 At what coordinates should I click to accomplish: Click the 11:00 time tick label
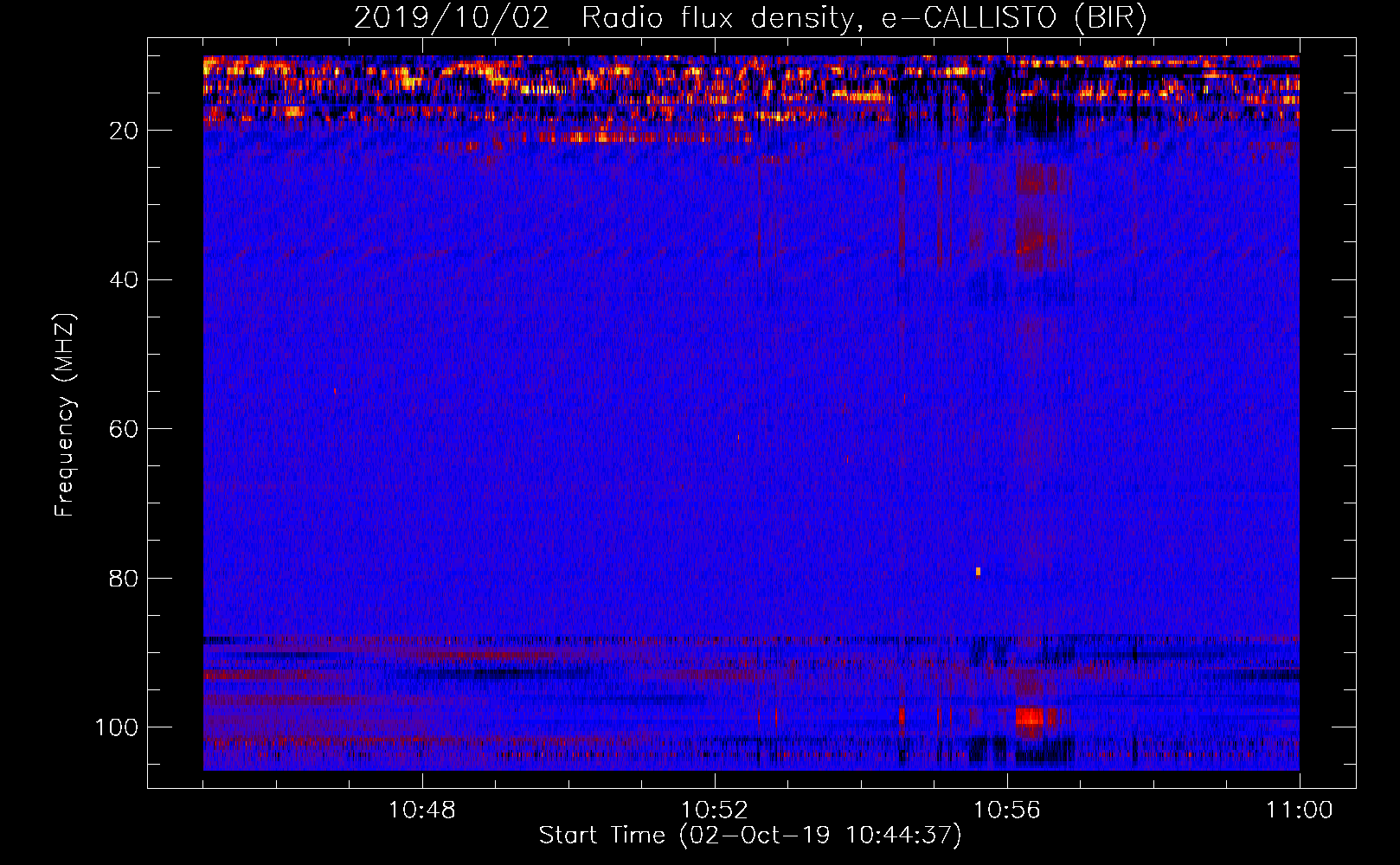click(x=1299, y=811)
